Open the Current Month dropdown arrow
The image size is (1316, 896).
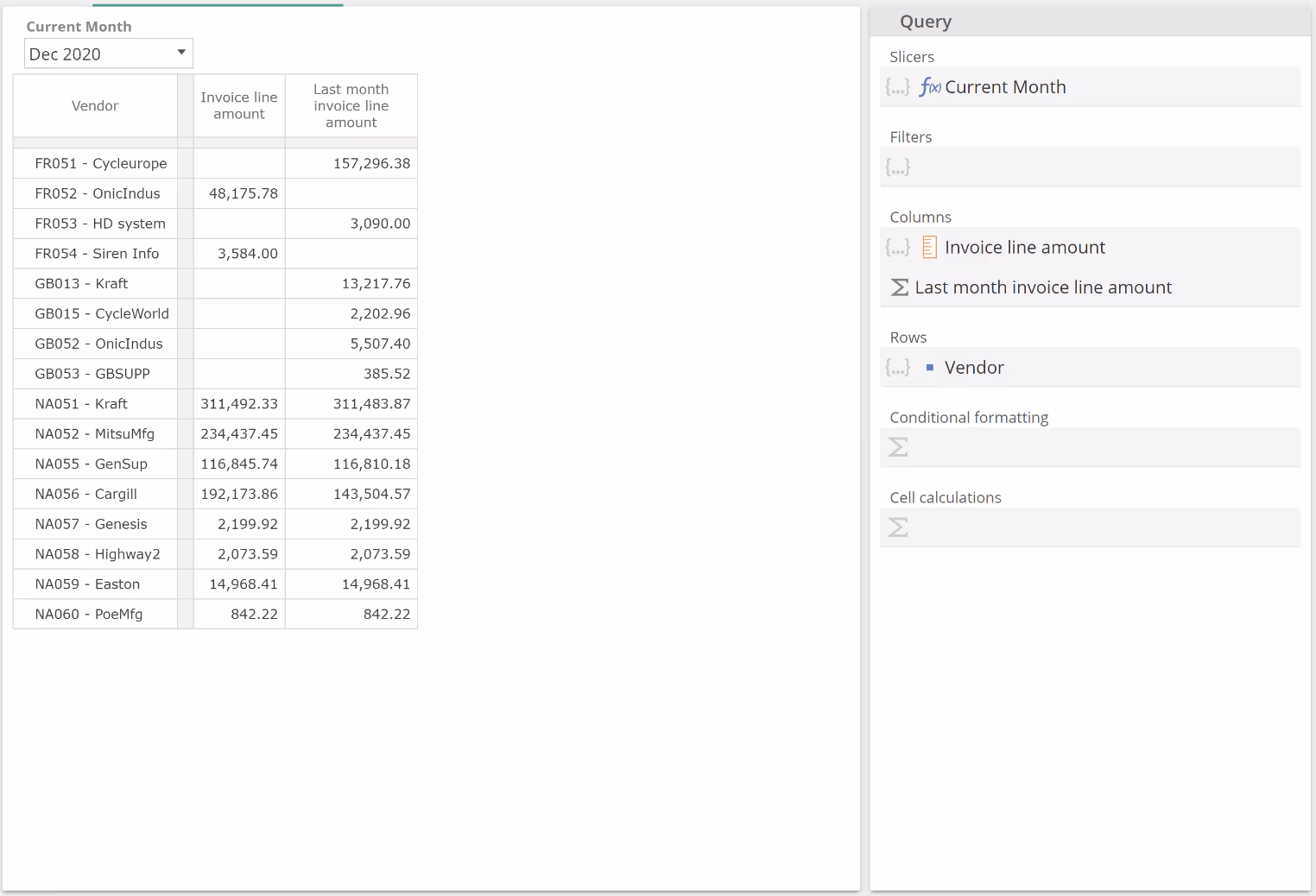click(181, 53)
